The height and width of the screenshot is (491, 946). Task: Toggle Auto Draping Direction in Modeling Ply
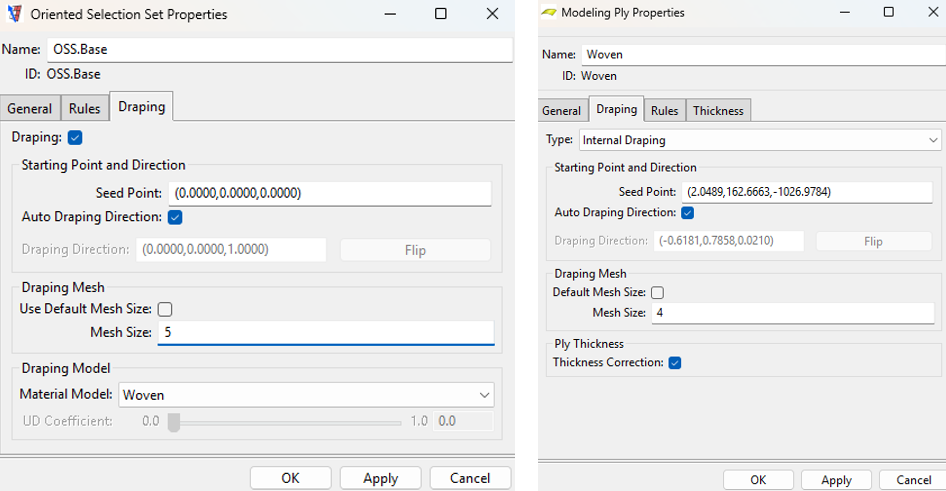coord(687,213)
